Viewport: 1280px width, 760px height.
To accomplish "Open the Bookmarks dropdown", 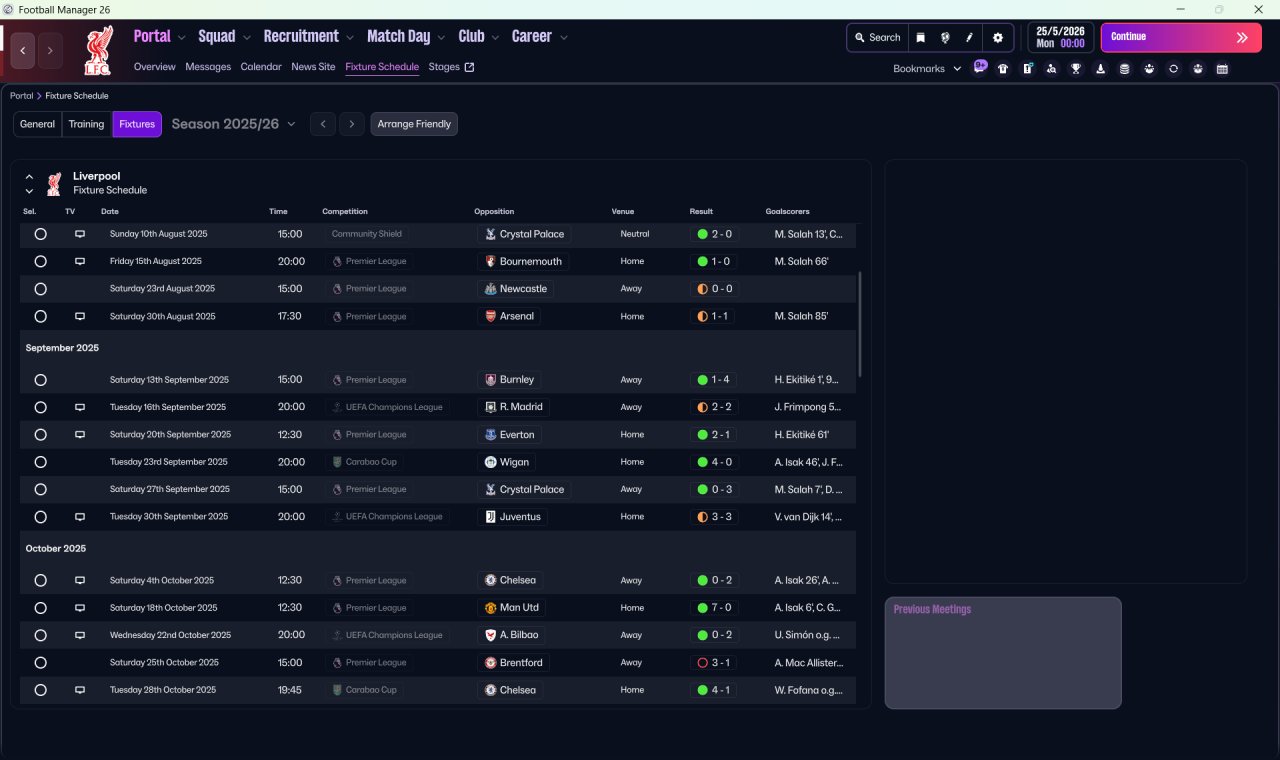I will 927,69.
